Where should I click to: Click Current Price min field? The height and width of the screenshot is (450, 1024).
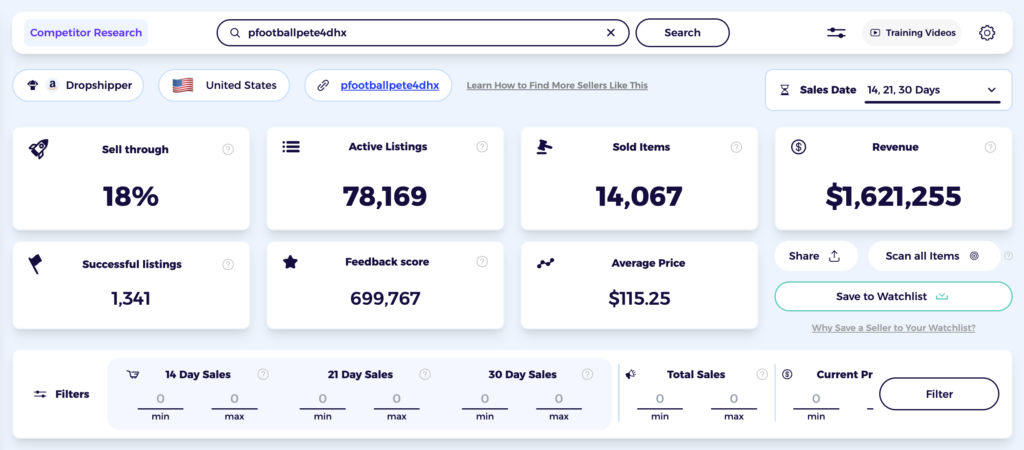pyautogui.click(x=816, y=400)
